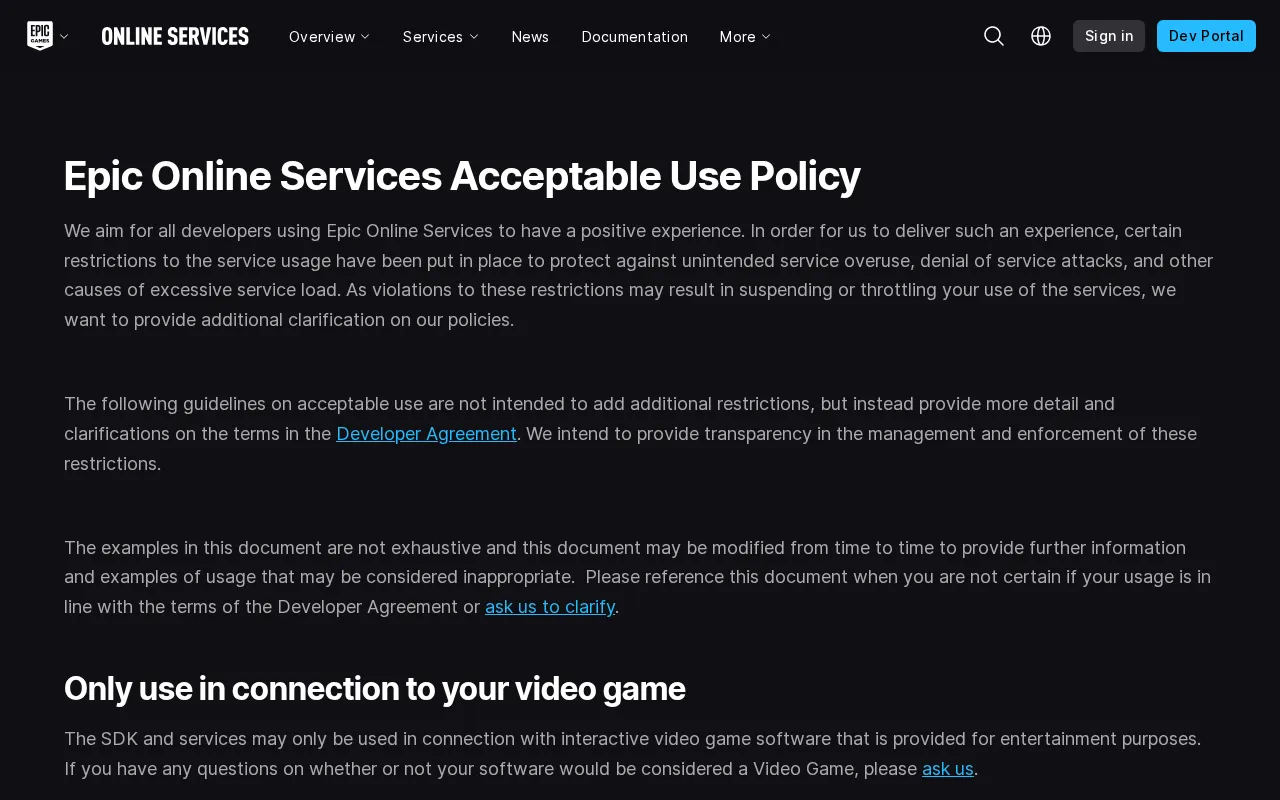Open the Online Services home logo
The image size is (1280, 800).
click(175, 36)
